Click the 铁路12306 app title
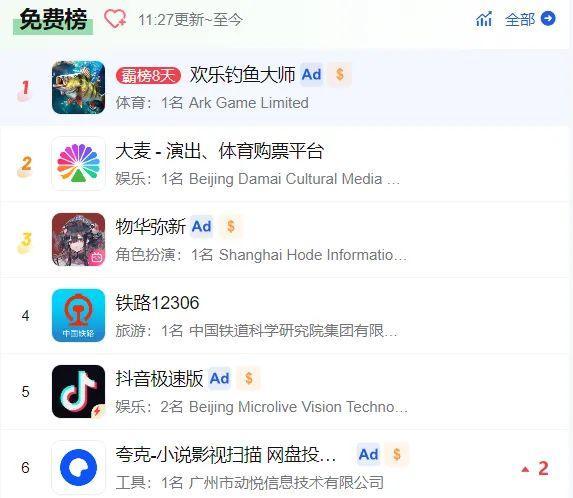The image size is (573, 498). (x=157, y=303)
